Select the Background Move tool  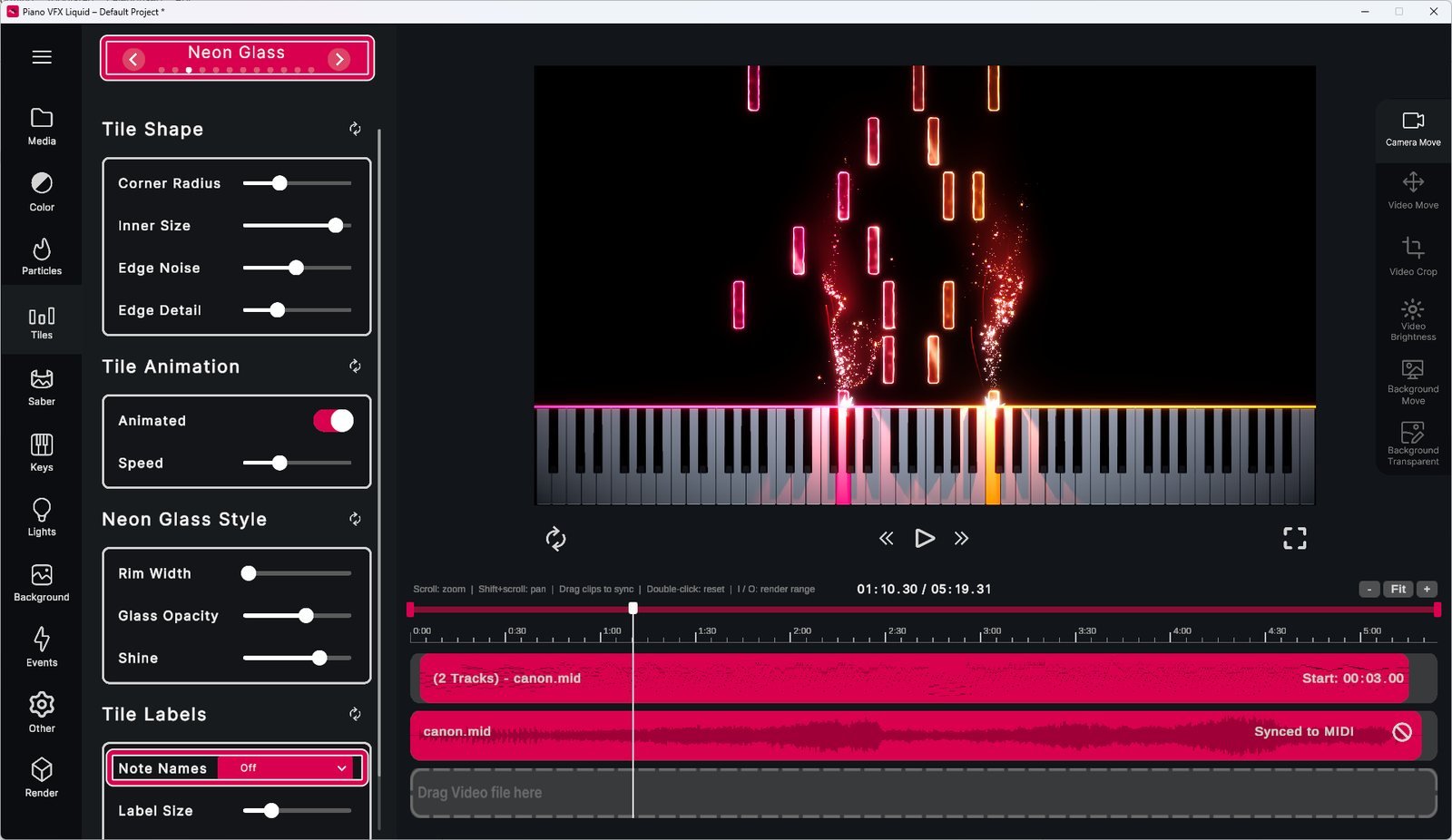pos(1413,382)
